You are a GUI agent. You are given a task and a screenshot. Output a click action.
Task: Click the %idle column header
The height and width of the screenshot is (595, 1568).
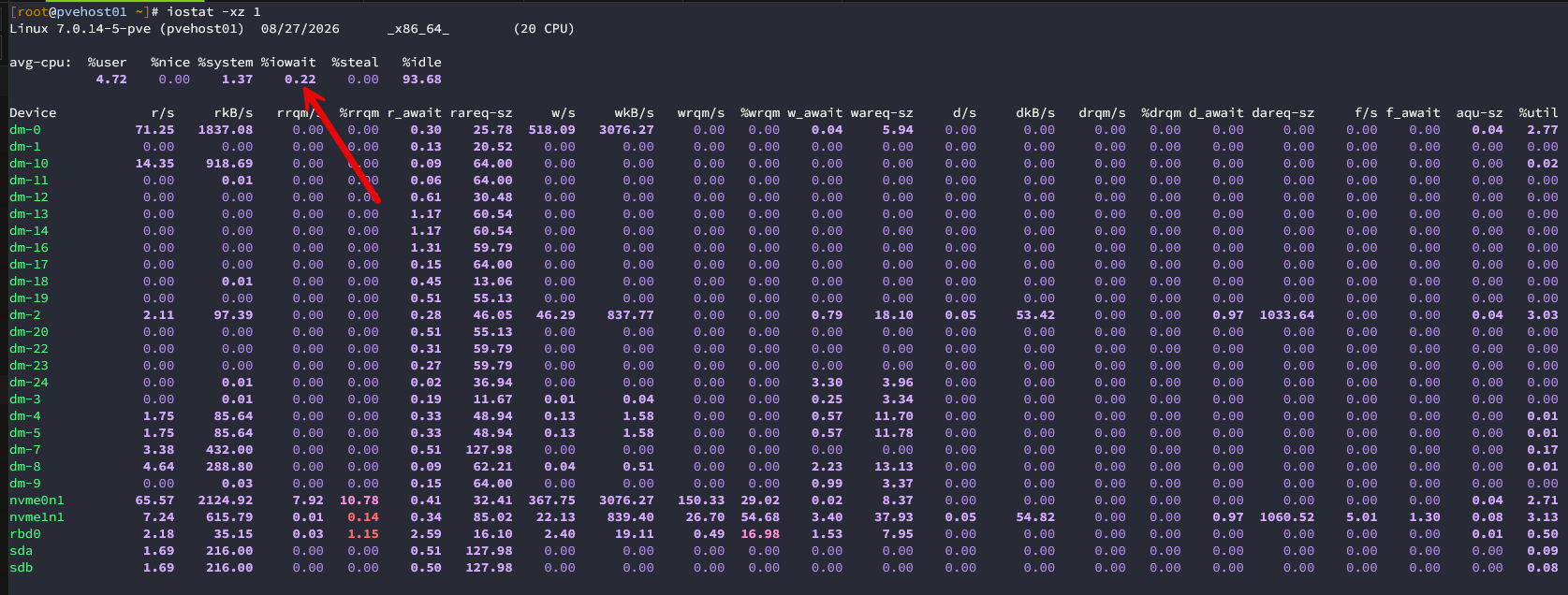[421, 63]
